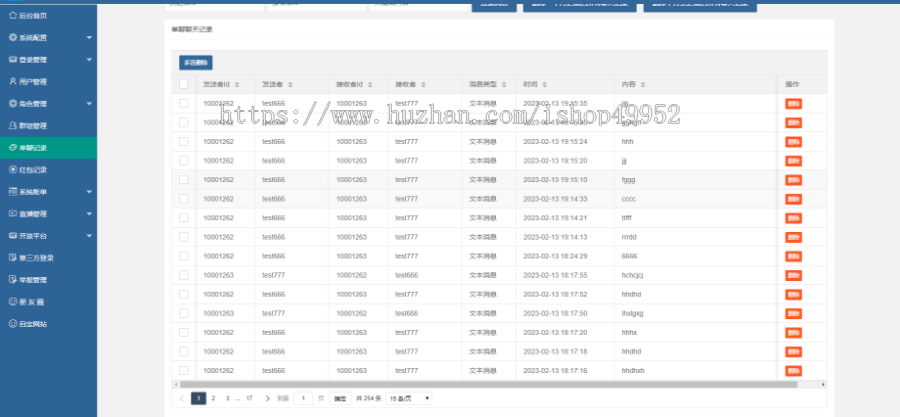Go to page 3
Screen dimensions: 900x417
coord(227,398)
